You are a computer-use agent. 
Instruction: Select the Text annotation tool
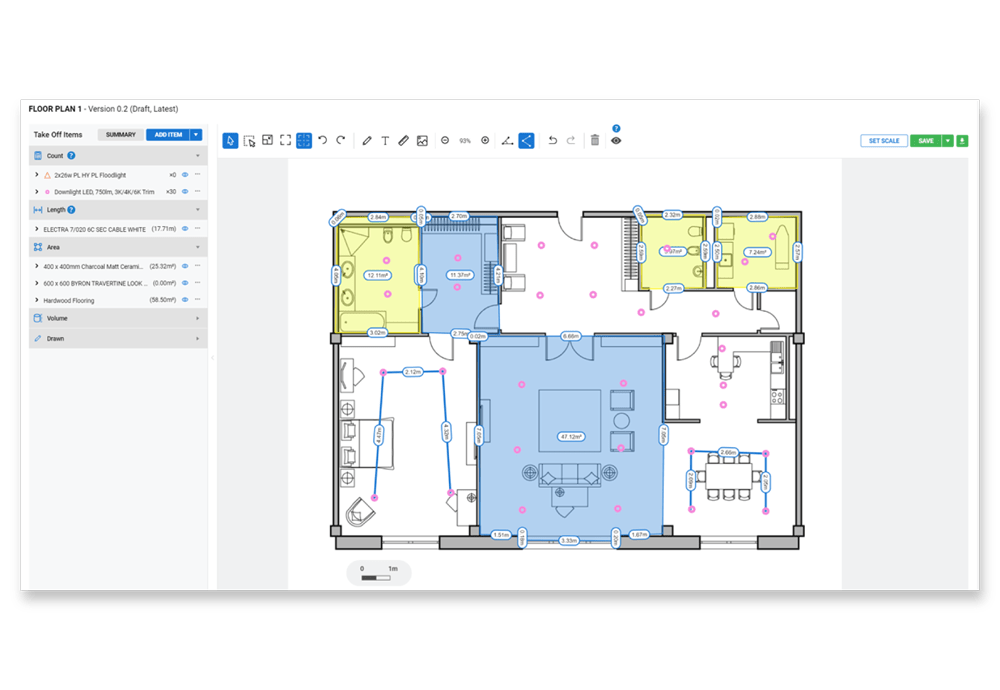click(x=385, y=140)
